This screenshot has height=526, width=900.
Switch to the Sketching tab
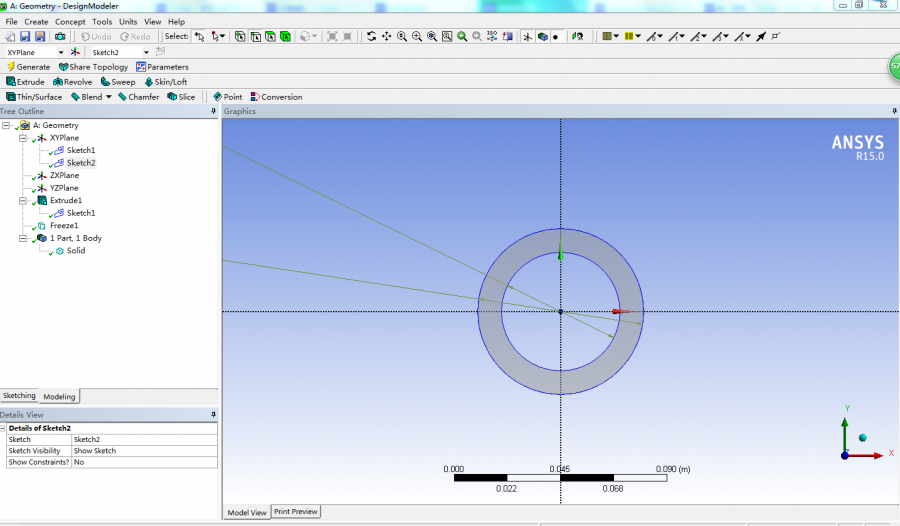coord(19,396)
